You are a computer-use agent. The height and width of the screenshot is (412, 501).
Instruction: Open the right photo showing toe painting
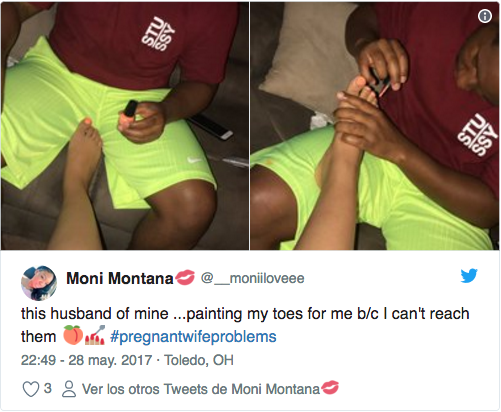tap(375, 126)
